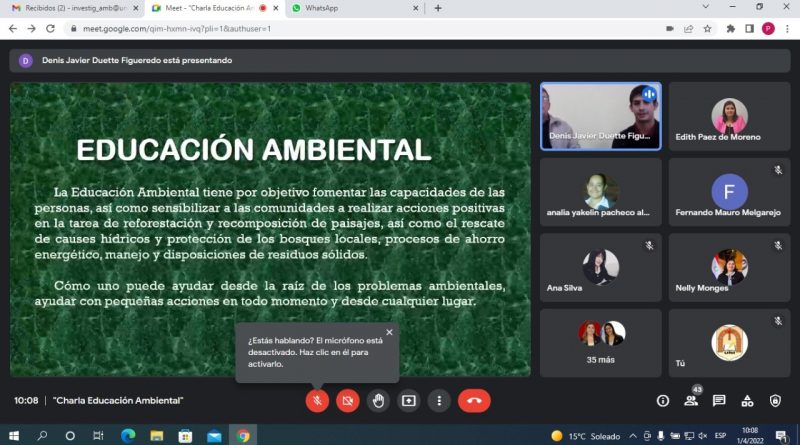800x445 pixels.
Task: Open the chat panel
Action: [719, 400]
